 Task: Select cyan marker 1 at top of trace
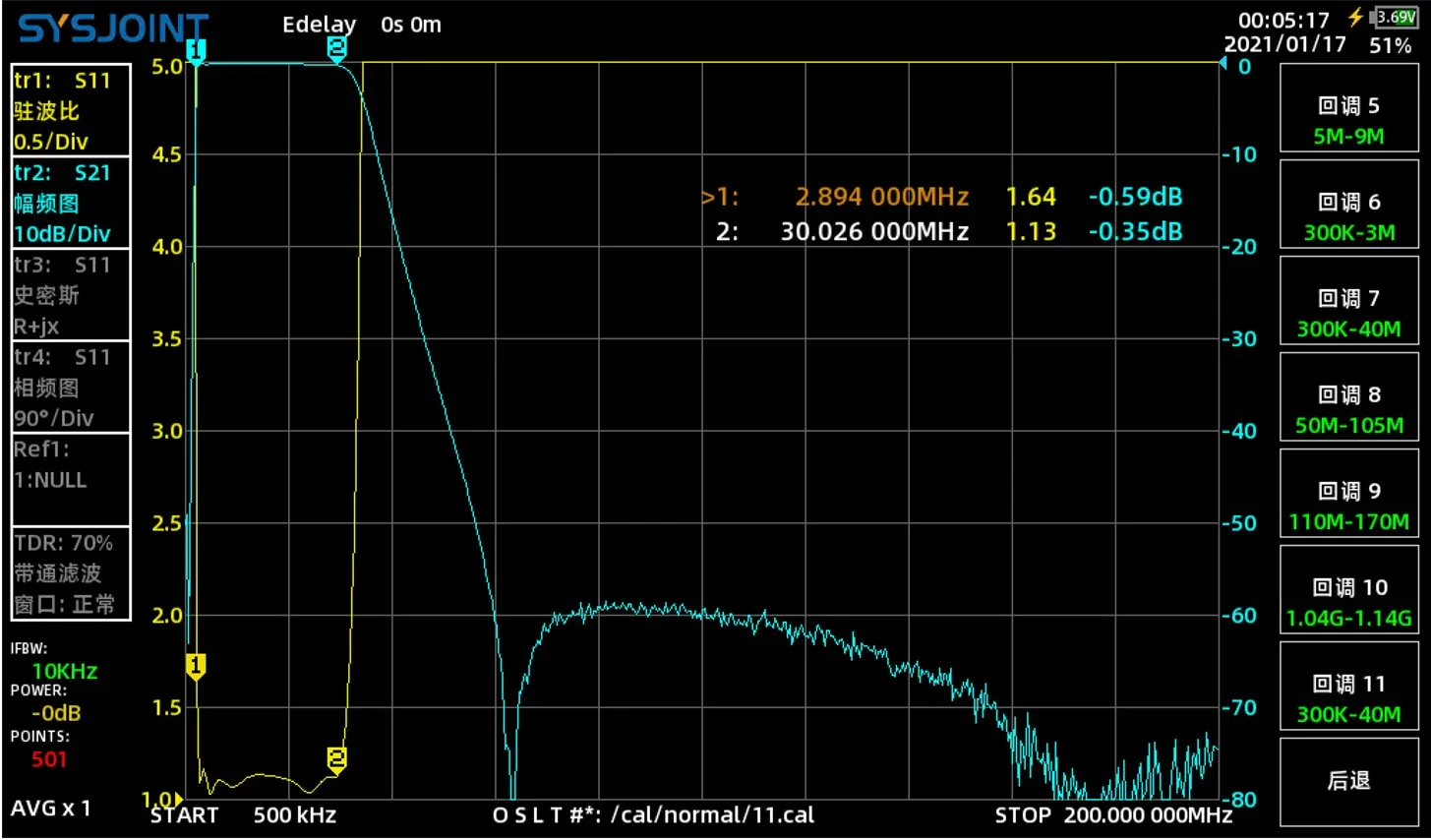click(x=196, y=52)
